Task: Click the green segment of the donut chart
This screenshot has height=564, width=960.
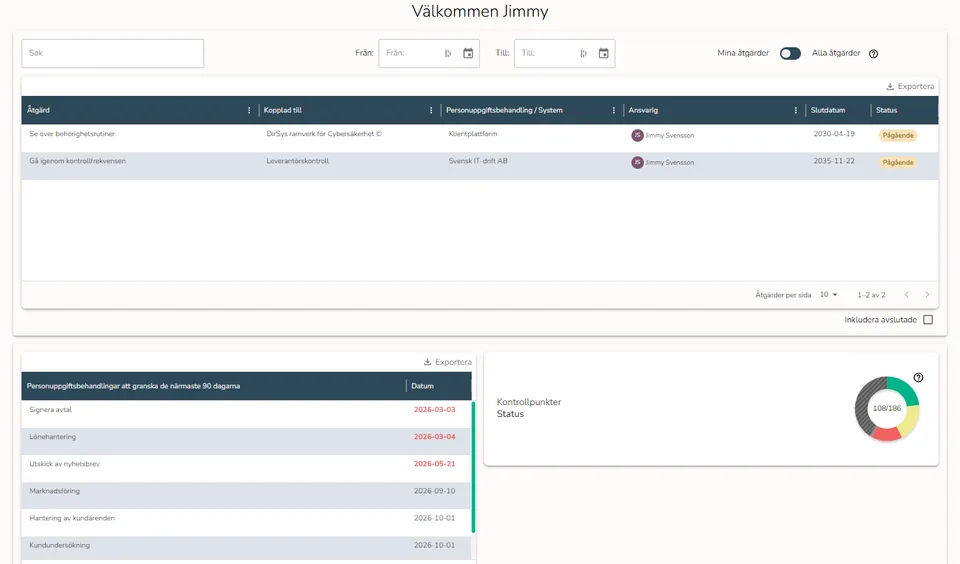Action: pyautogui.click(x=904, y=389)
